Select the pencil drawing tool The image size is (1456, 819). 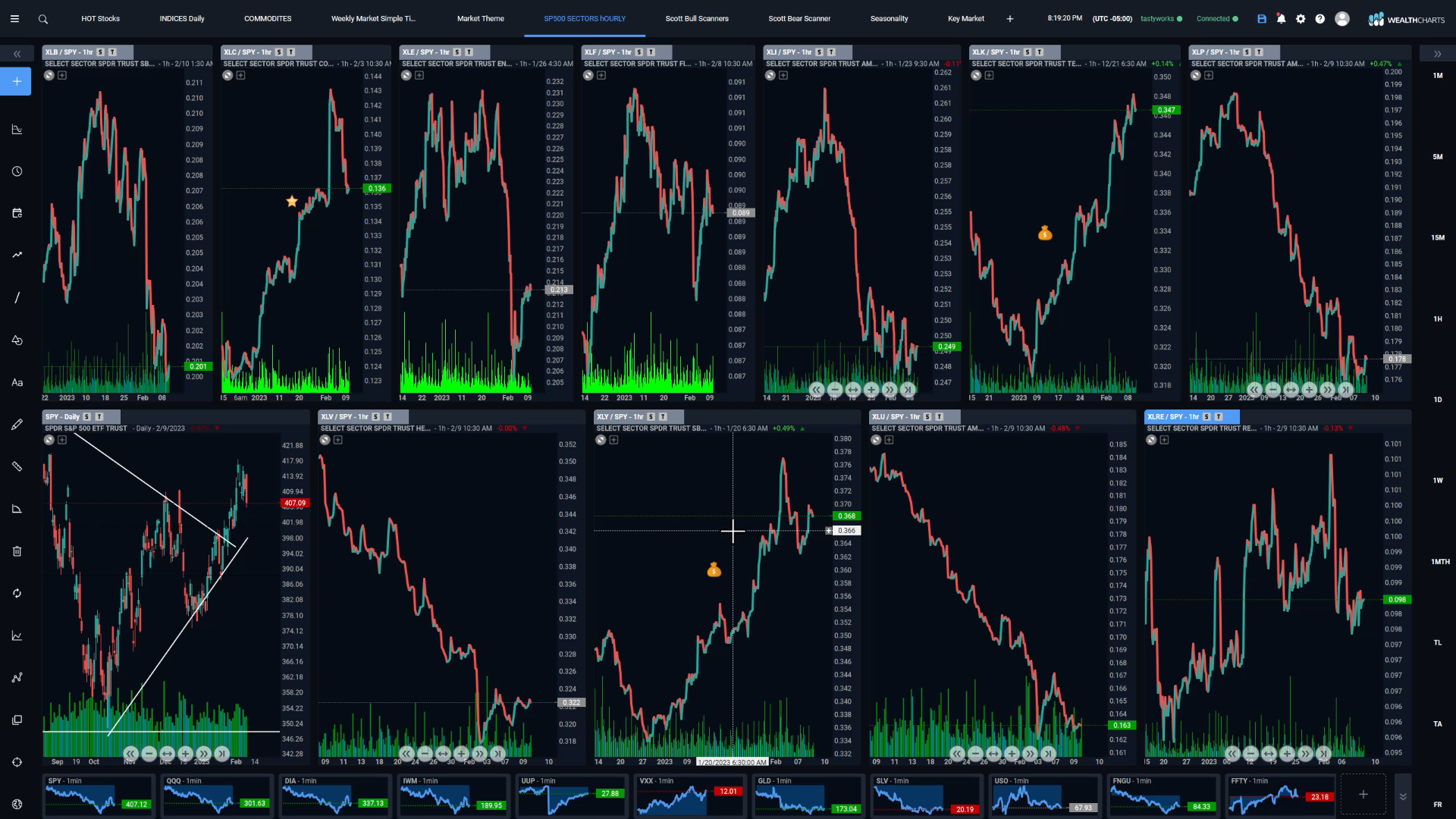click(x=17, y=424)
